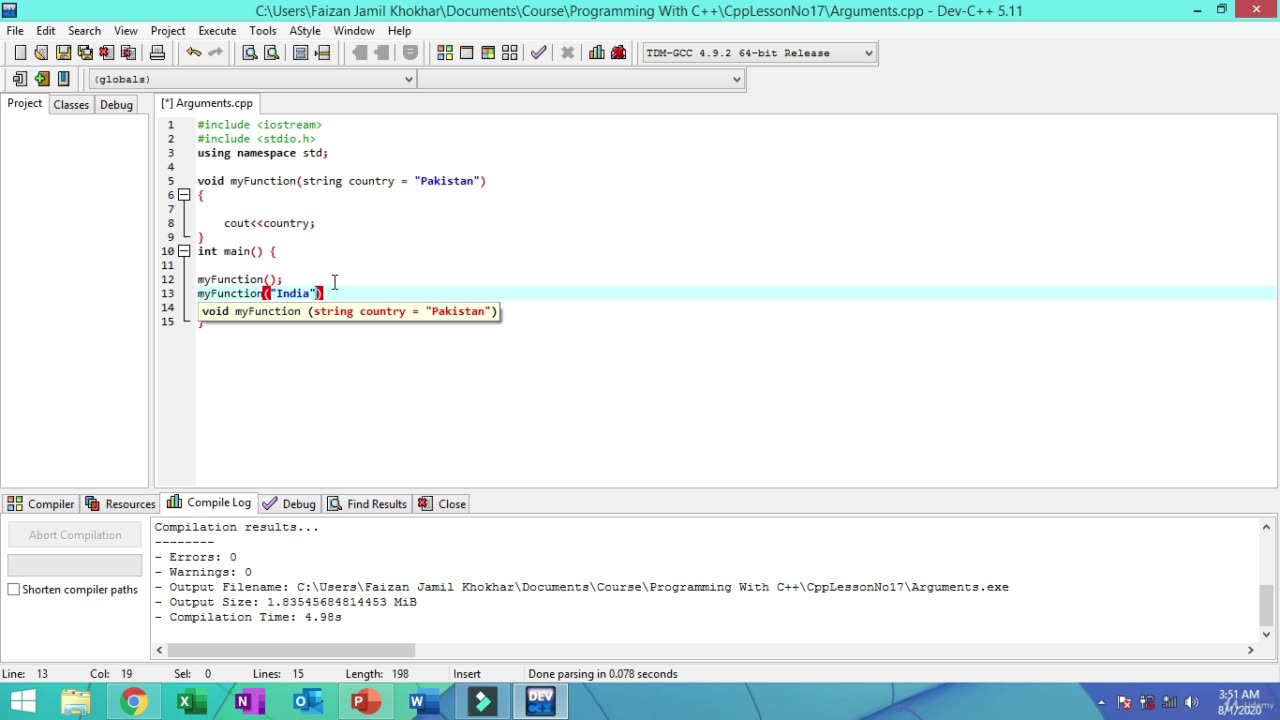
Task: Click the Undo arrow icon
Action: click(x=193, y=53)
